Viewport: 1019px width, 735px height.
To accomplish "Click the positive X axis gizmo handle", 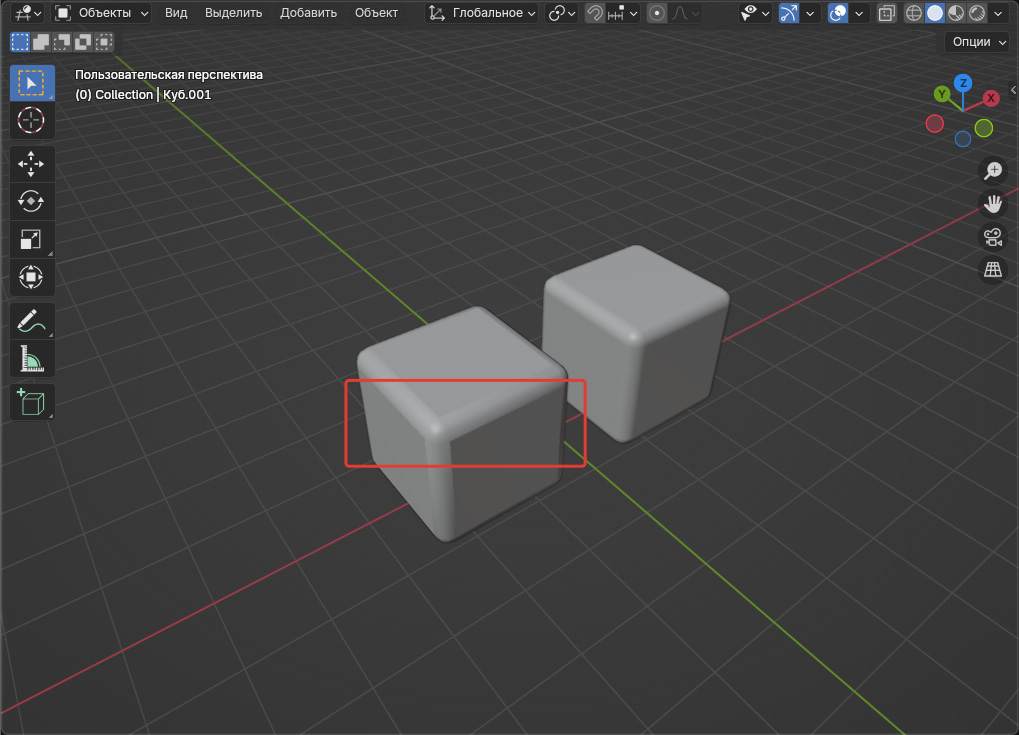I will 990,98.
